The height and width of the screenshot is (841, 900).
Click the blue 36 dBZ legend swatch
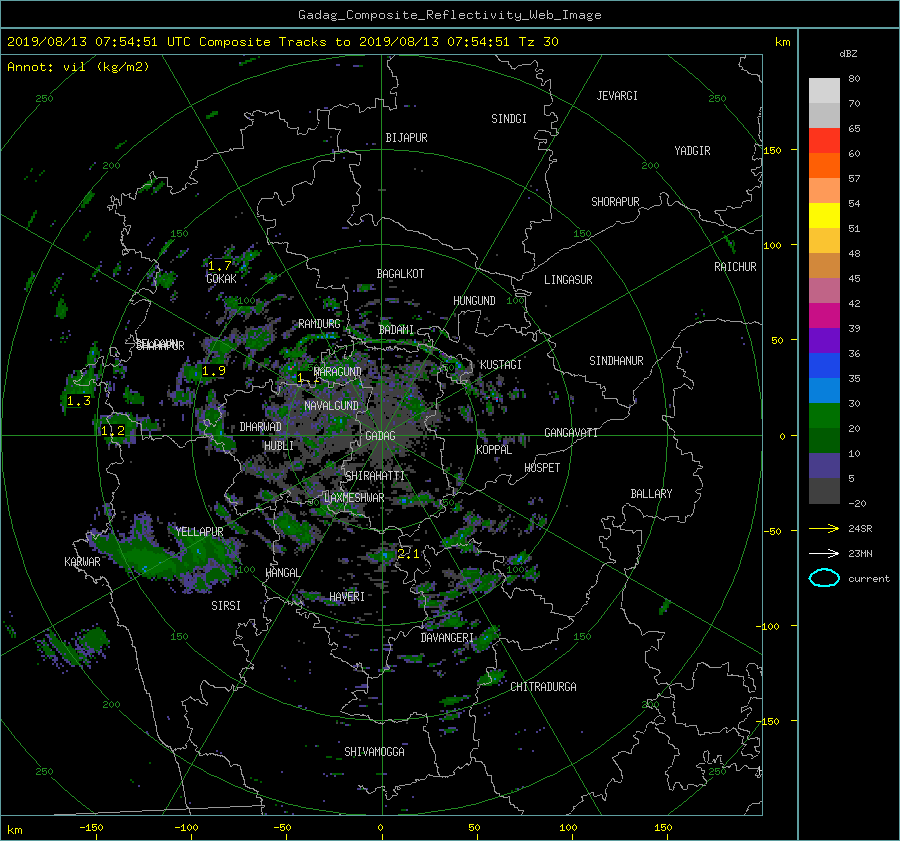(x=824, y=366)
